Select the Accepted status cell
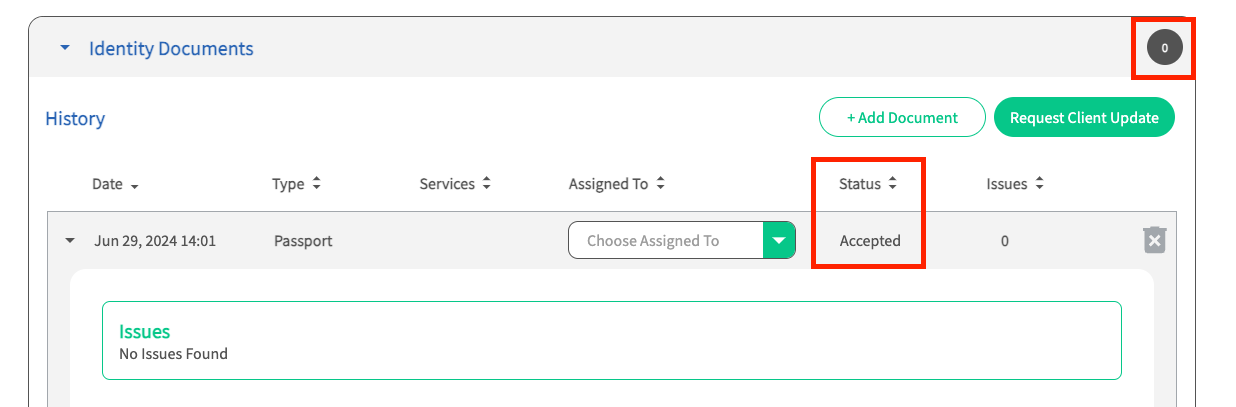This screenshot has height=407, width=1236. click(870, 241)
